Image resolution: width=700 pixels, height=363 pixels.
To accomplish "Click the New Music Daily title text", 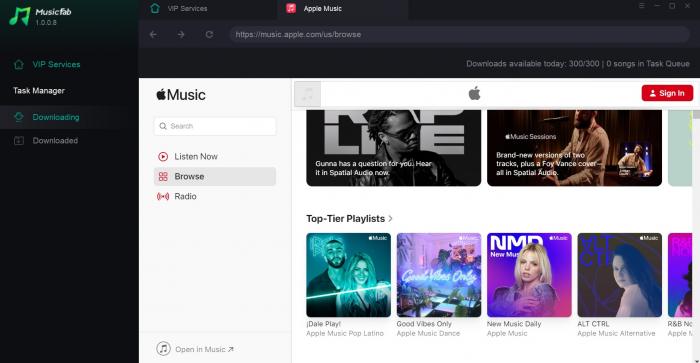I will coord(514,324).
